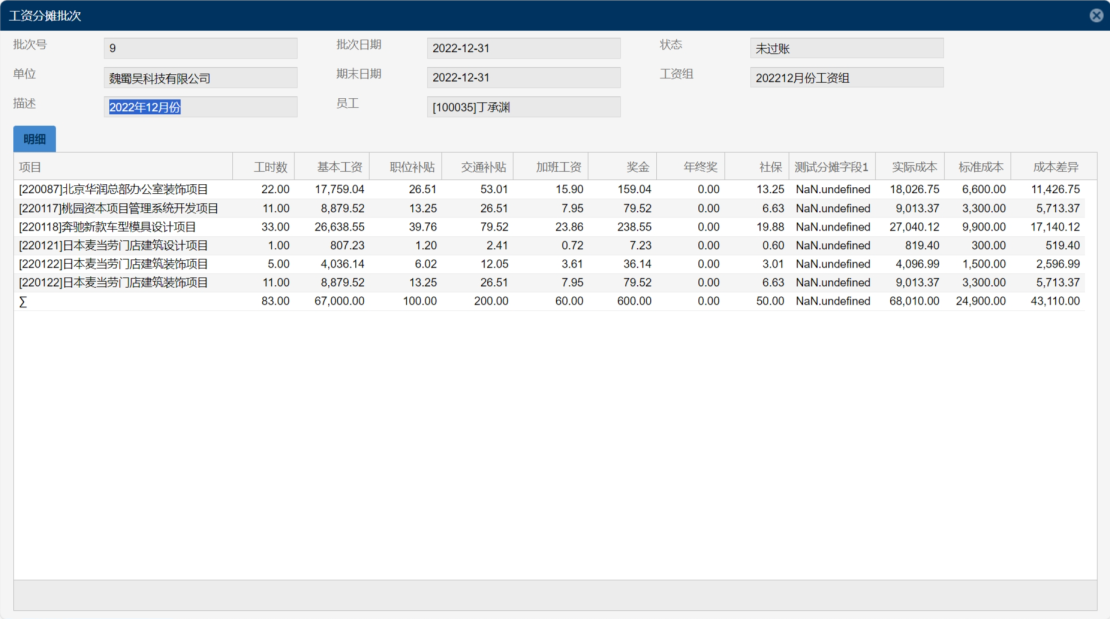Click the 批次号 input field
The height and width of the screenshot is (619, 1110).
point(200,48)
